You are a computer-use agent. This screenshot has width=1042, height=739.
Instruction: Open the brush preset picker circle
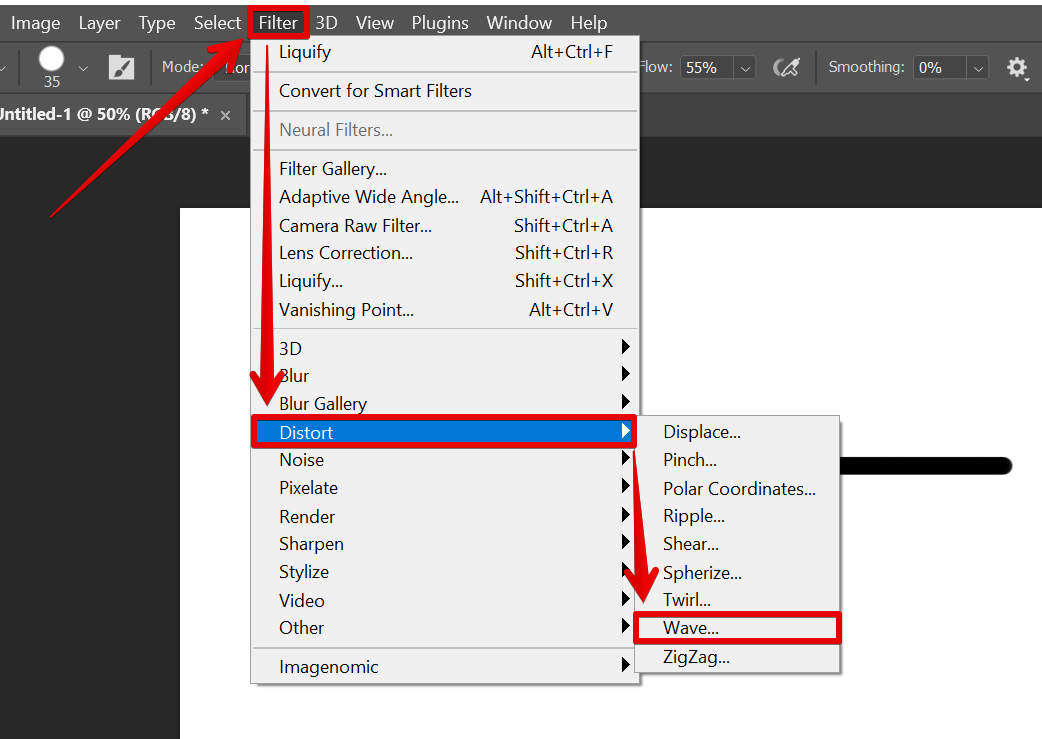point(51,60)
